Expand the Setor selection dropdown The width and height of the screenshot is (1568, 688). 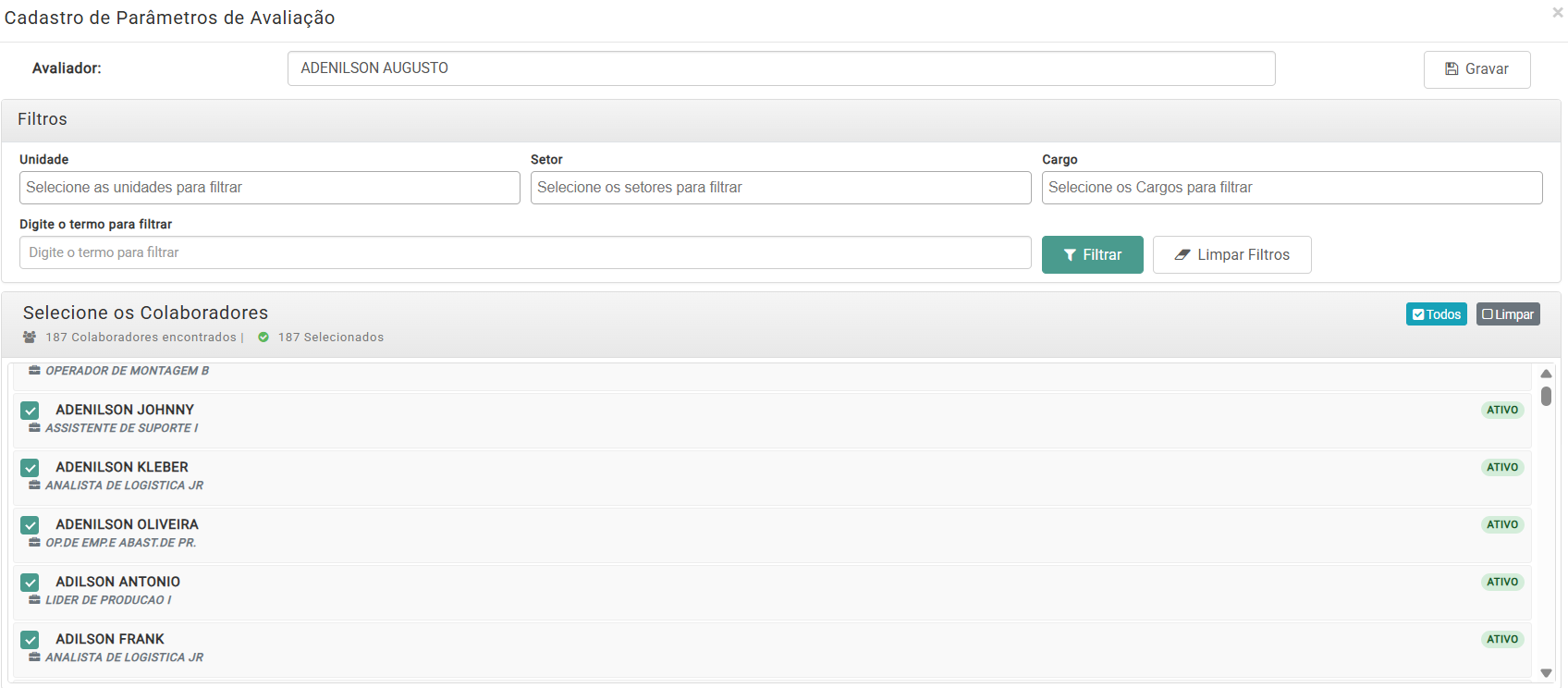(780, 188)
